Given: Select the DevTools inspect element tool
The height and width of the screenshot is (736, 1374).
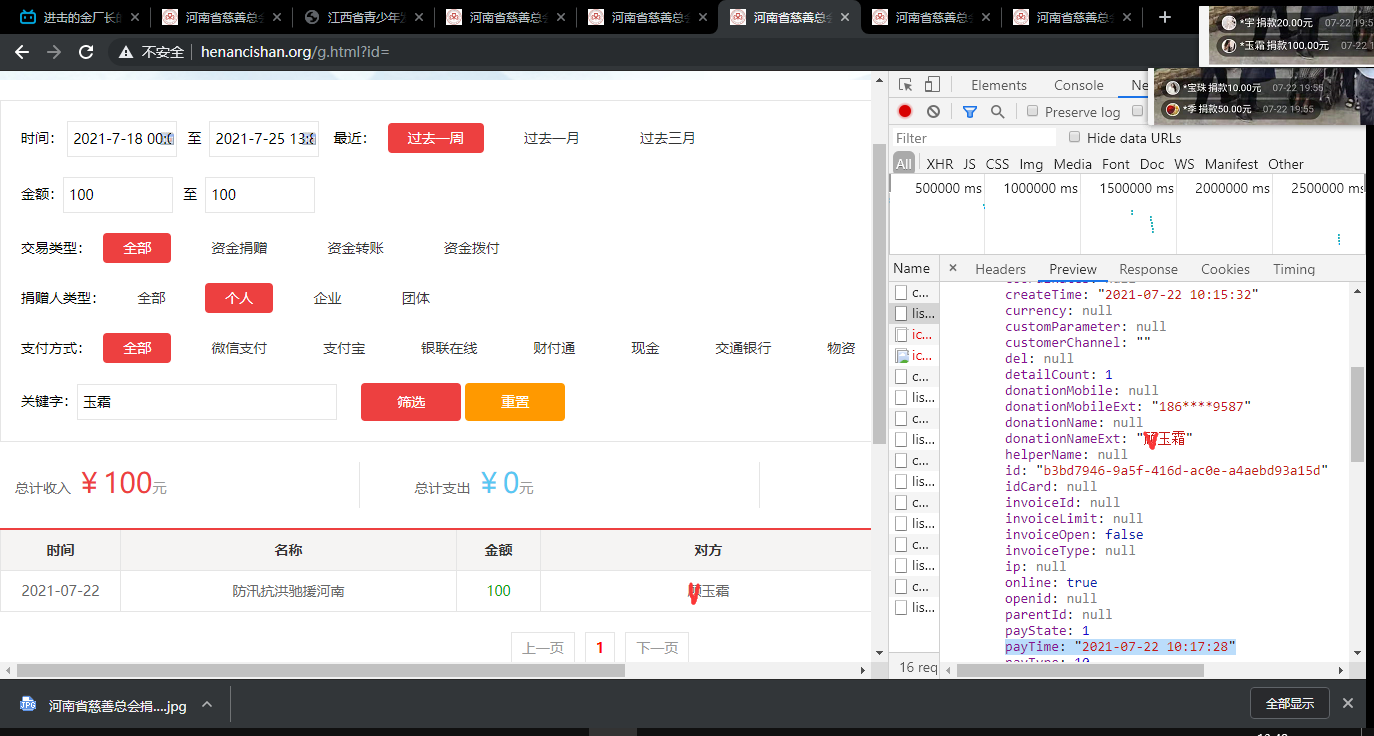Looking at the screenshot, I should pyautogui.click(x=905, y=85).
